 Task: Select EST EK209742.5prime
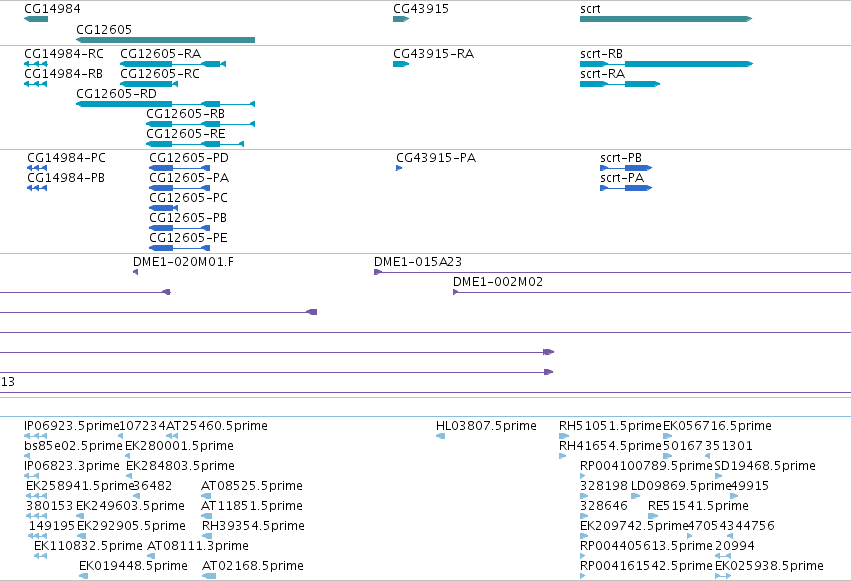coord(584,536)
